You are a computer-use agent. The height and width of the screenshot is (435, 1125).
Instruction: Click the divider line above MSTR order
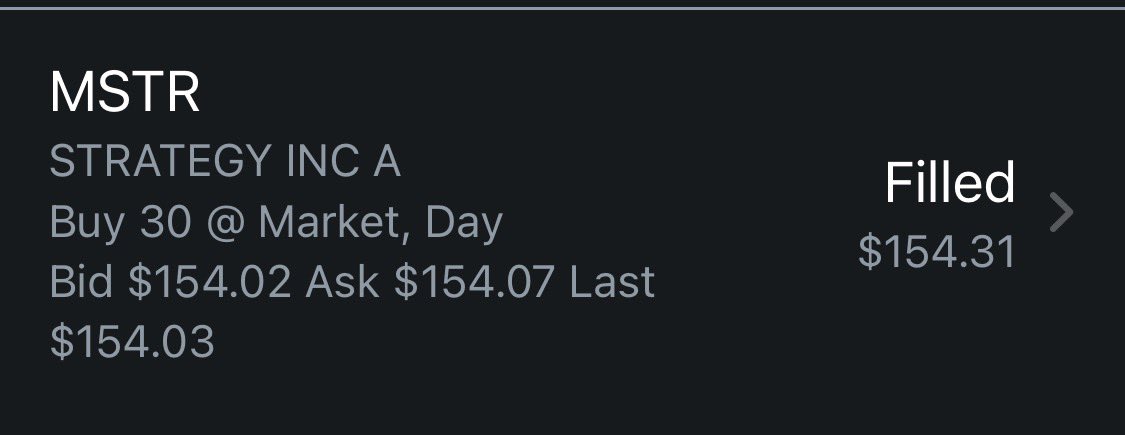point(562,8)
